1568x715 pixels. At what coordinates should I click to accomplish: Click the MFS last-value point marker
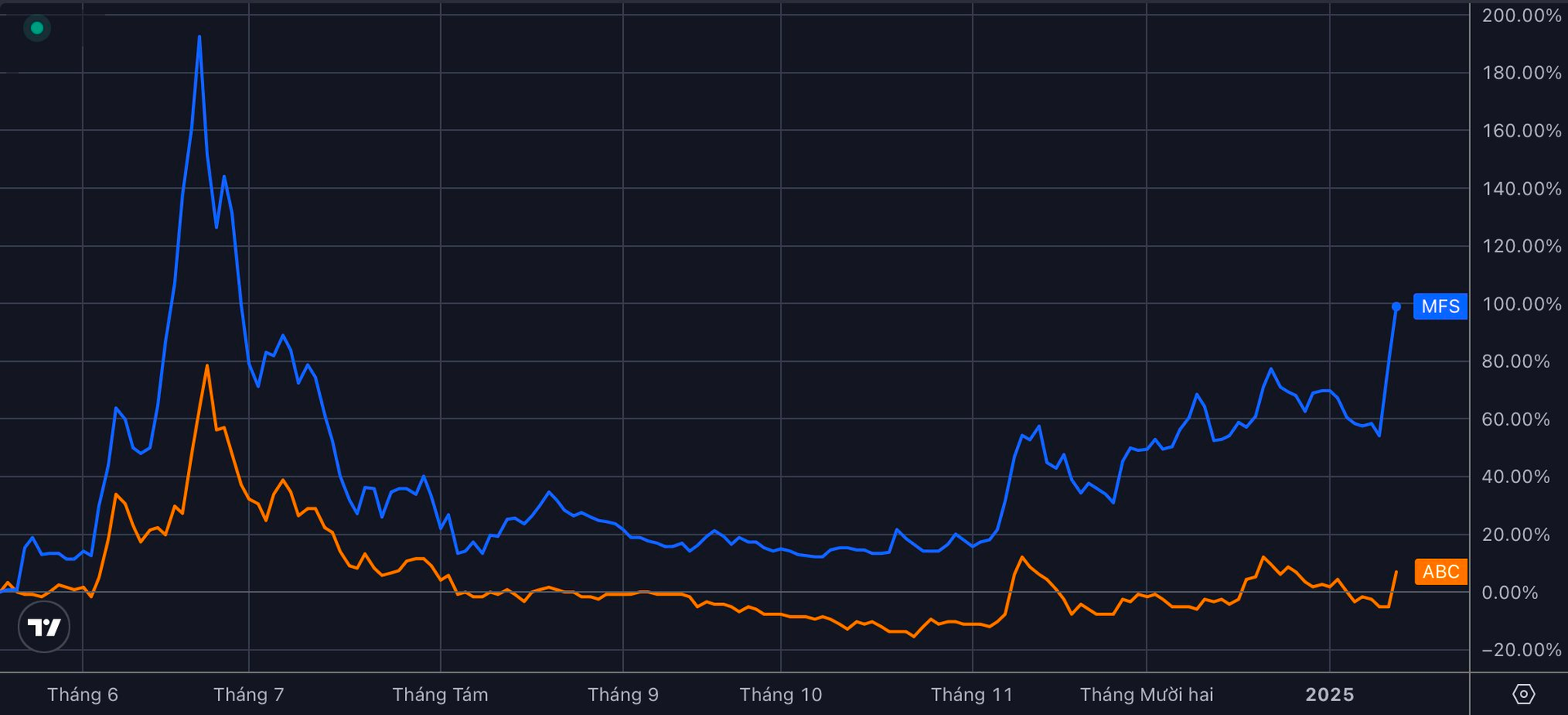(x=1396, y=306)
